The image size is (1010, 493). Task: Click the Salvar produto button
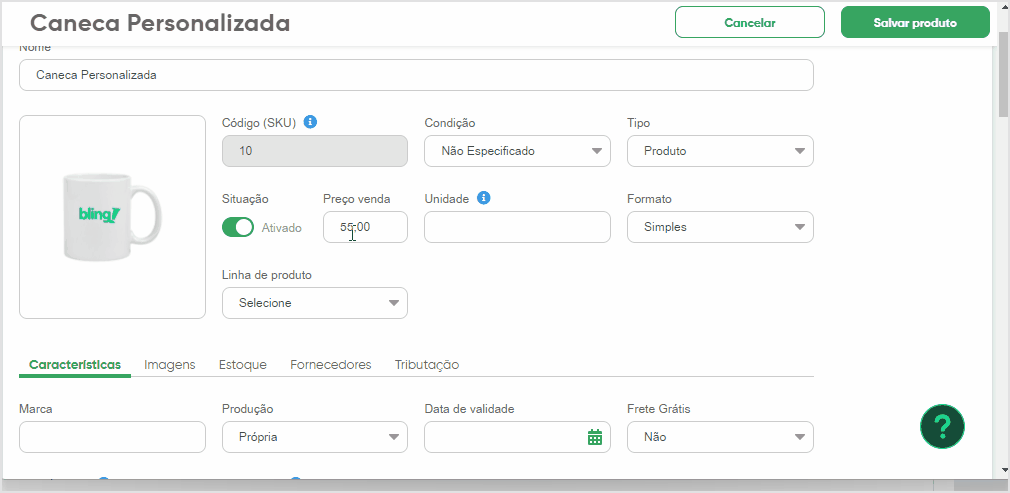click(x=915, y=23)
